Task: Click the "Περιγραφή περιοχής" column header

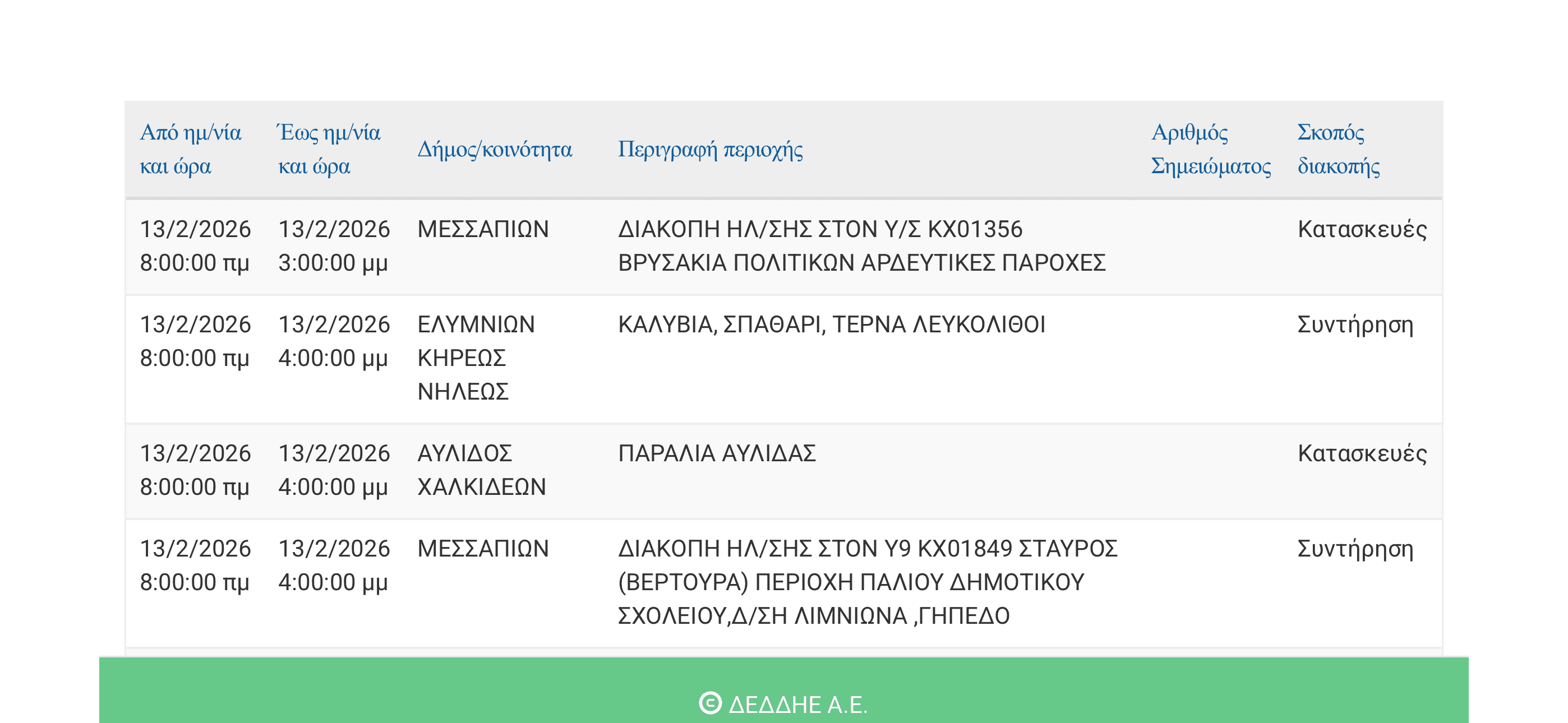Action: [711, 149]
